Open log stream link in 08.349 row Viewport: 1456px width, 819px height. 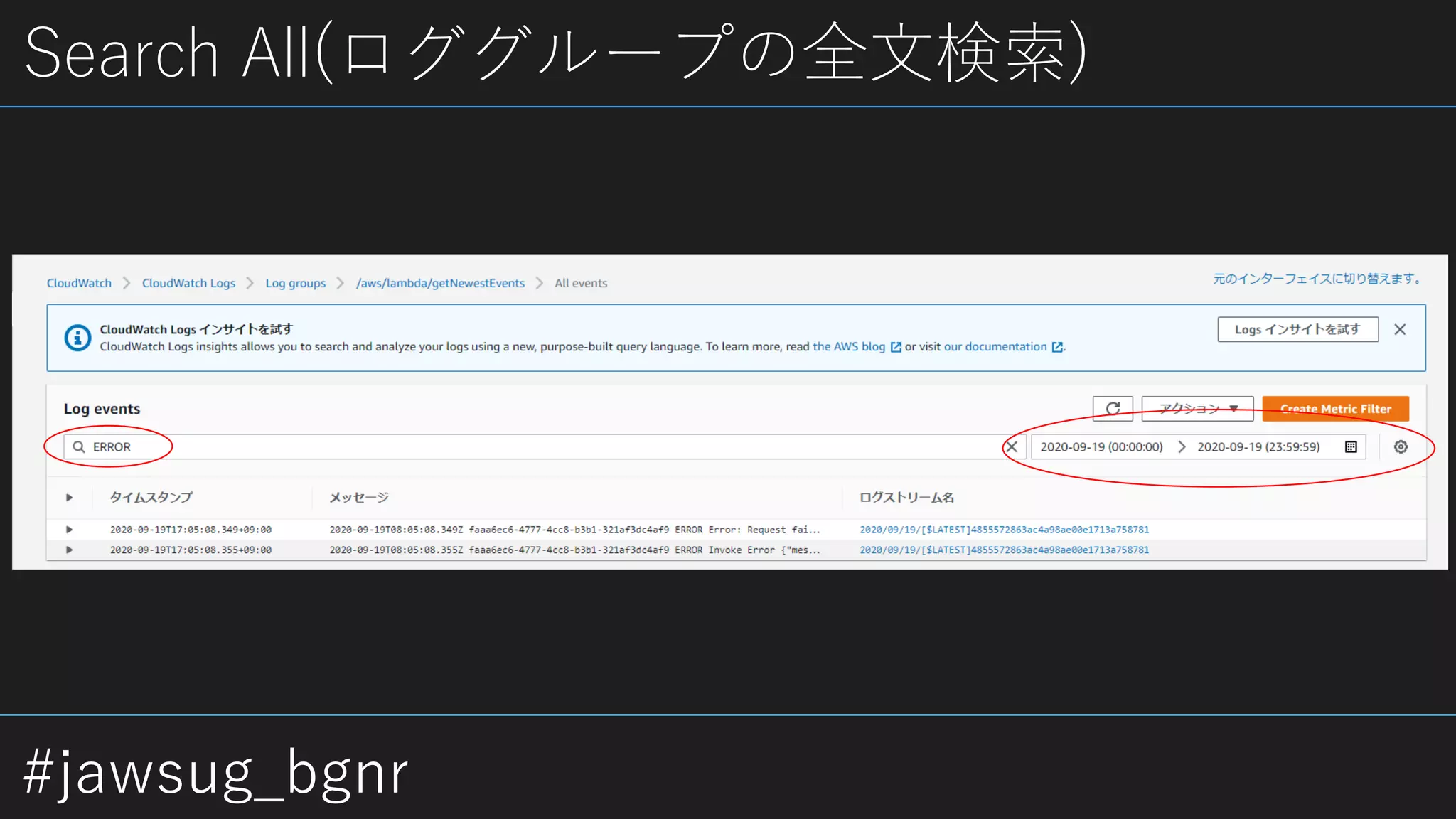(1004, 530)
